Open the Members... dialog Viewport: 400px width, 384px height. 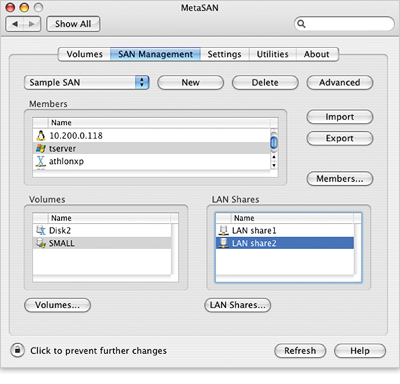point(340,179)
